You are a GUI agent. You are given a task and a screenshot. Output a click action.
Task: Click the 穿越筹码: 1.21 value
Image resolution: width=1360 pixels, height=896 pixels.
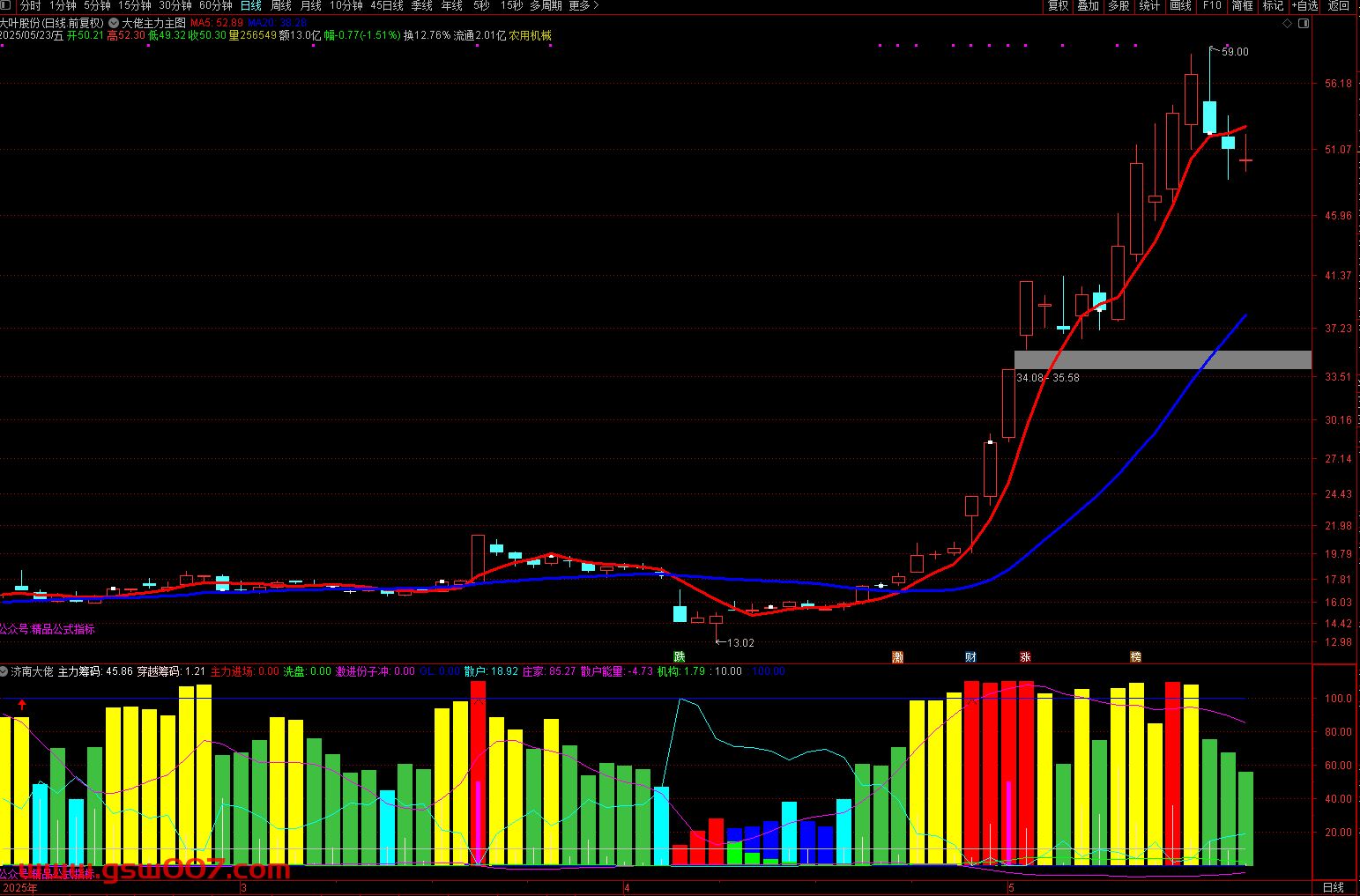point(171,671)
